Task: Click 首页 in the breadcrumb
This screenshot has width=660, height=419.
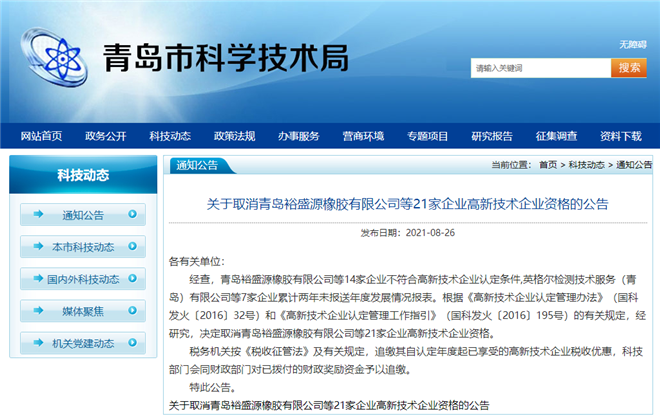Action: pyautogui.click(x=548, y=165)
